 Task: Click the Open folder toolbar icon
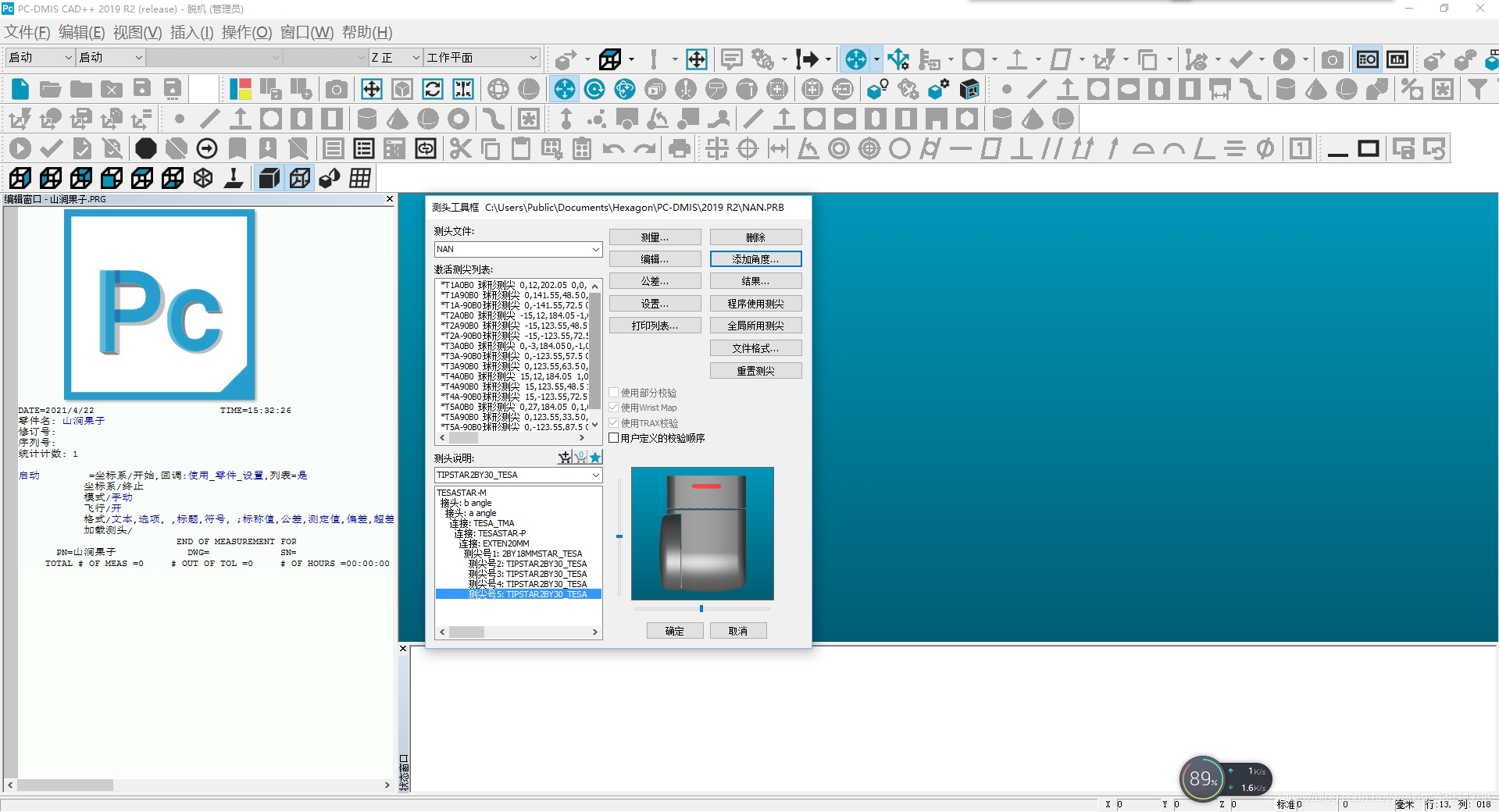coord(51,89)
